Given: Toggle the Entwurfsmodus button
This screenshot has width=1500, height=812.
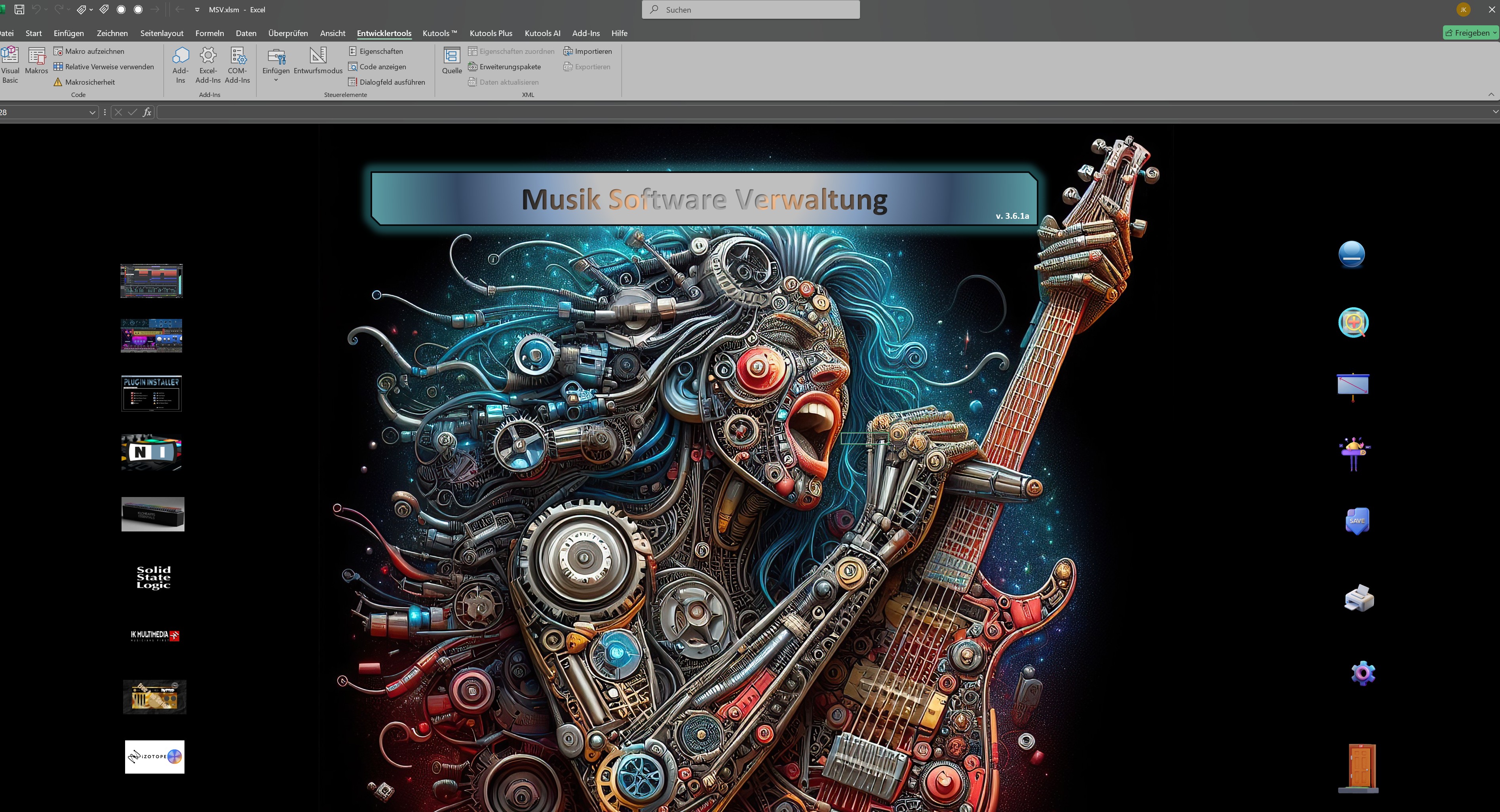Looking at the screenshot, I should pos(318,61).
